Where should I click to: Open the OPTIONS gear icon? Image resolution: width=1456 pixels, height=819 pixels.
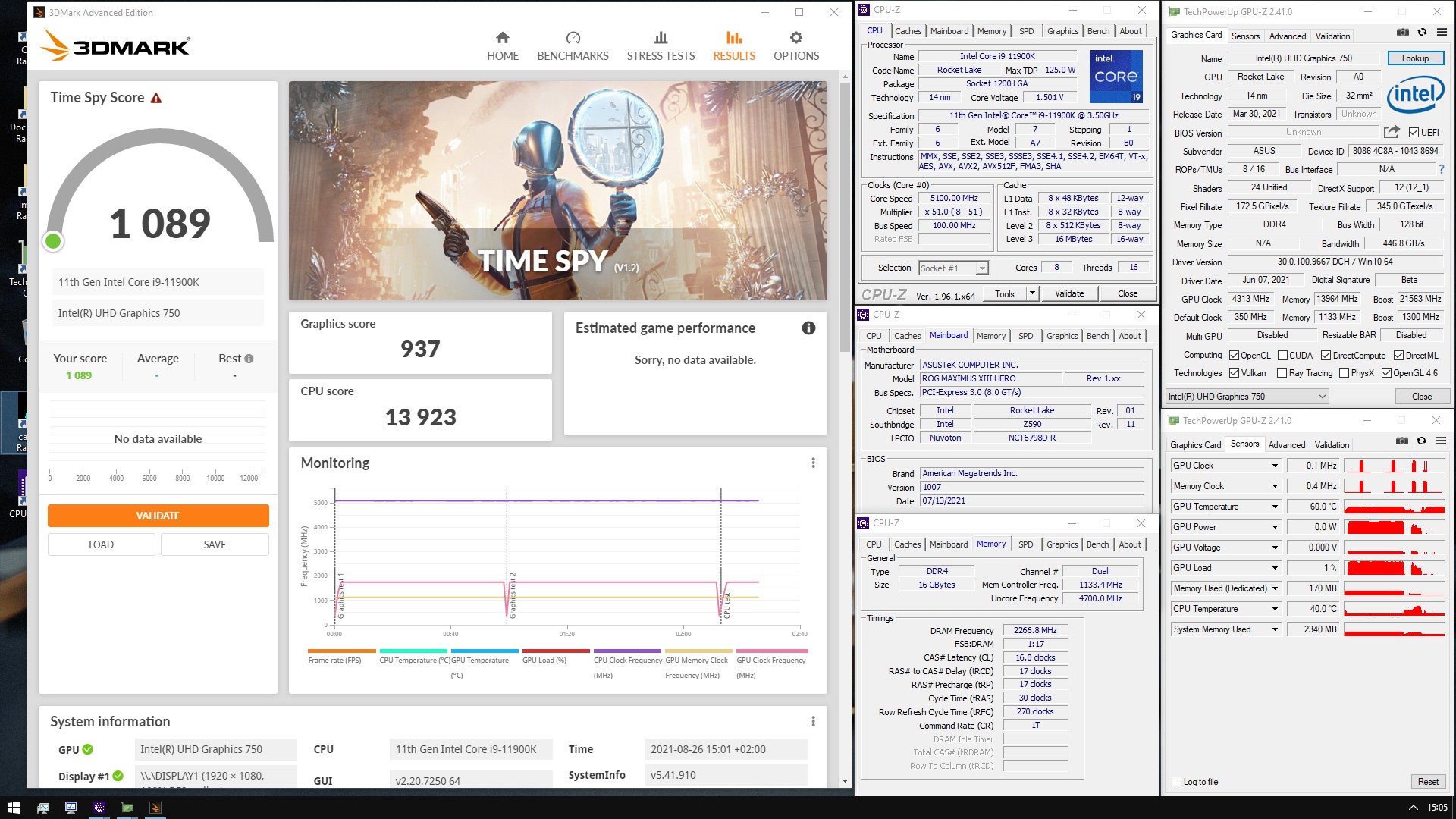click(795, 37)
